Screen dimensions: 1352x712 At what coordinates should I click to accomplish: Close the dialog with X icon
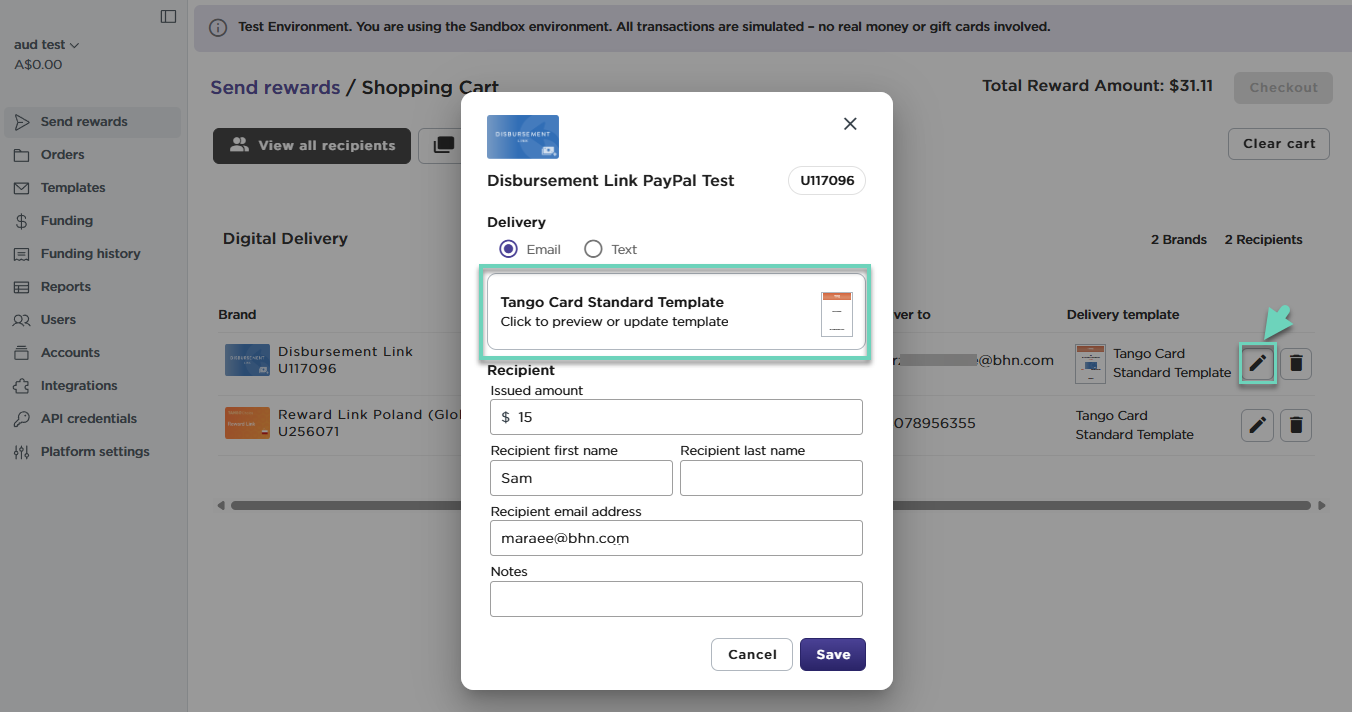pyautogui.click(x=850, y=124)
